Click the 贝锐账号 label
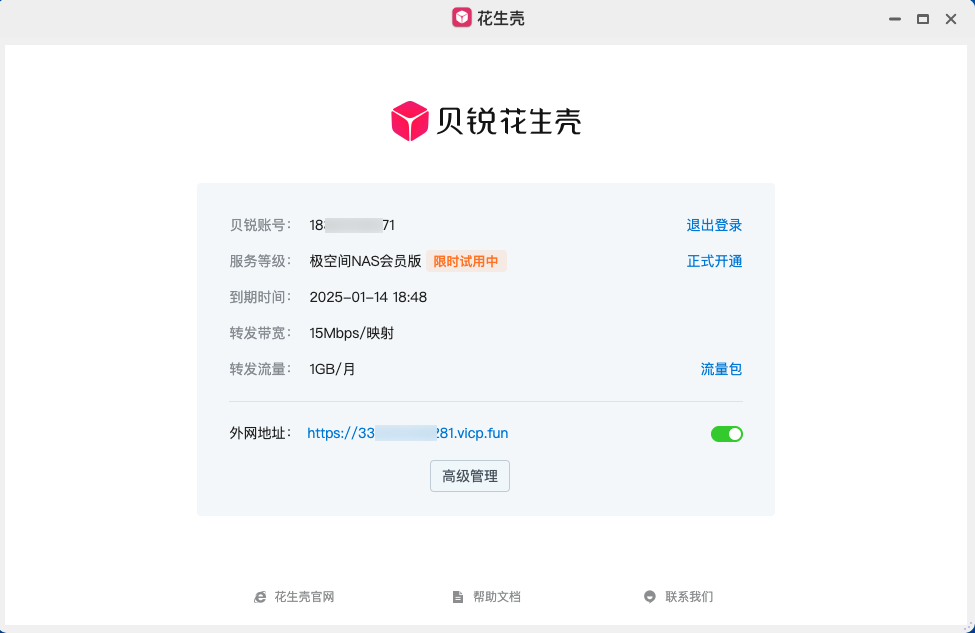 pos(260,225)
